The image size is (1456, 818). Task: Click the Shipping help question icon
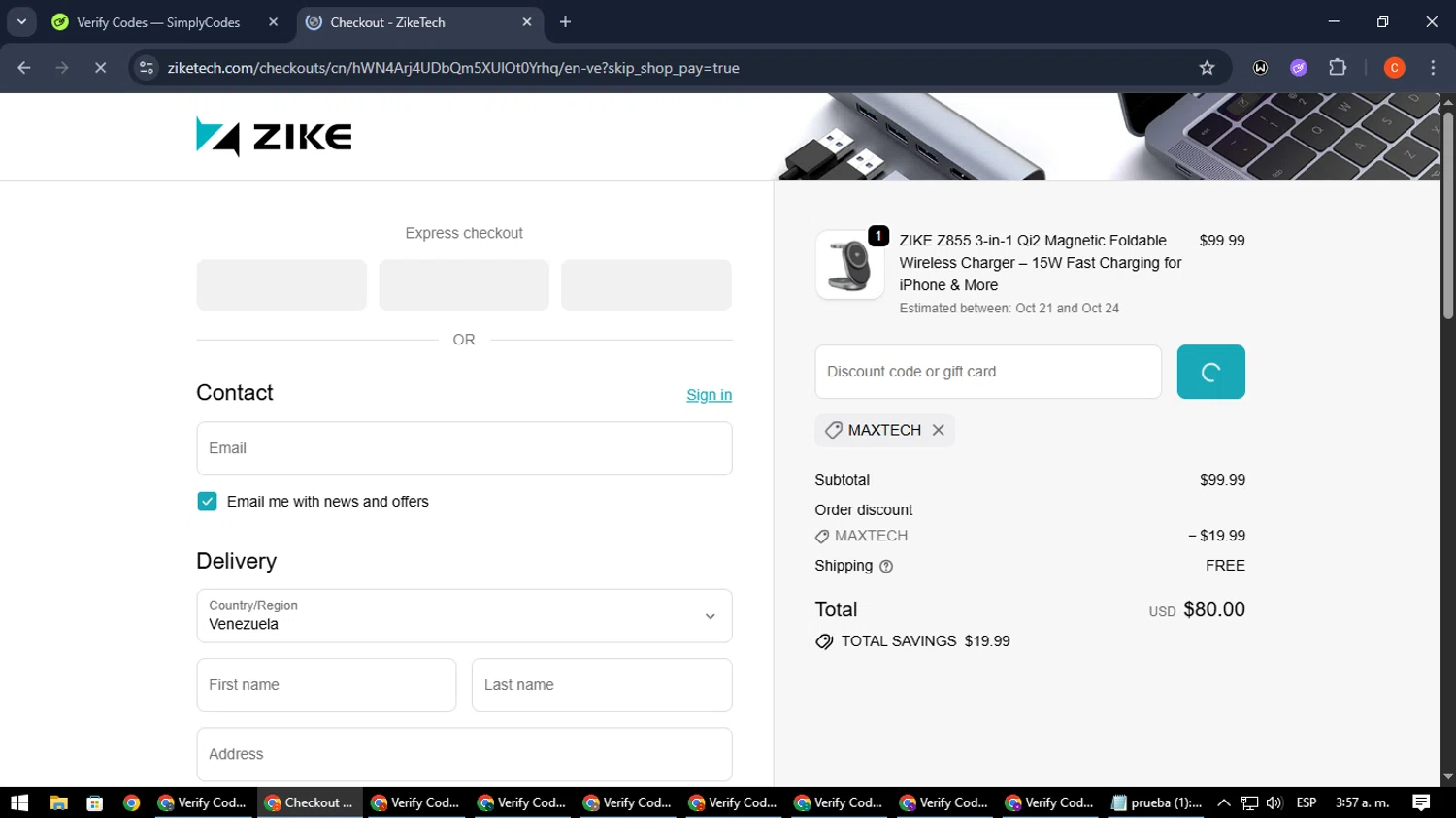point(886,567)
